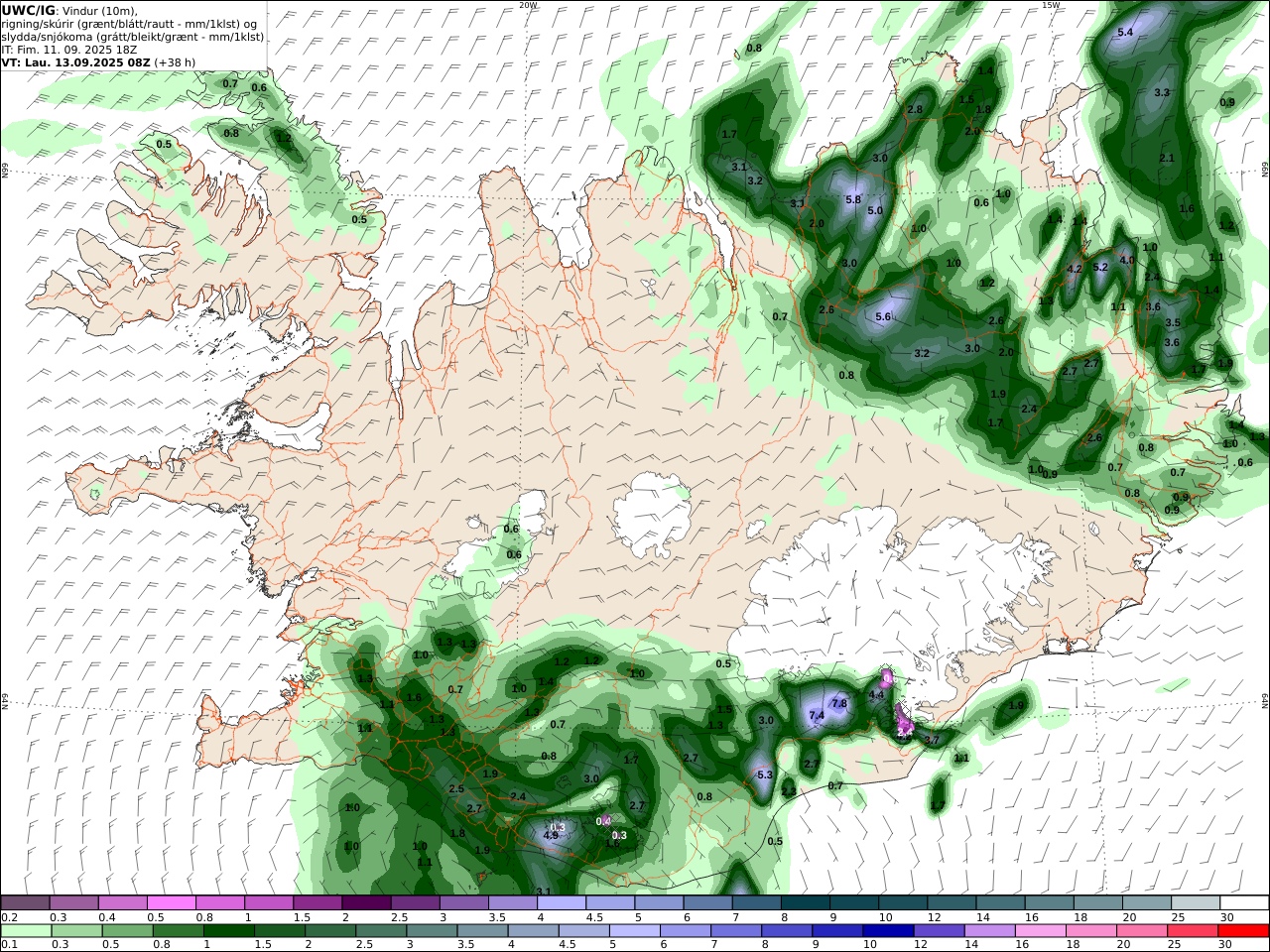
Task: Click the light violet 14 mm rain swatch
Action: [x=990, y=931]
